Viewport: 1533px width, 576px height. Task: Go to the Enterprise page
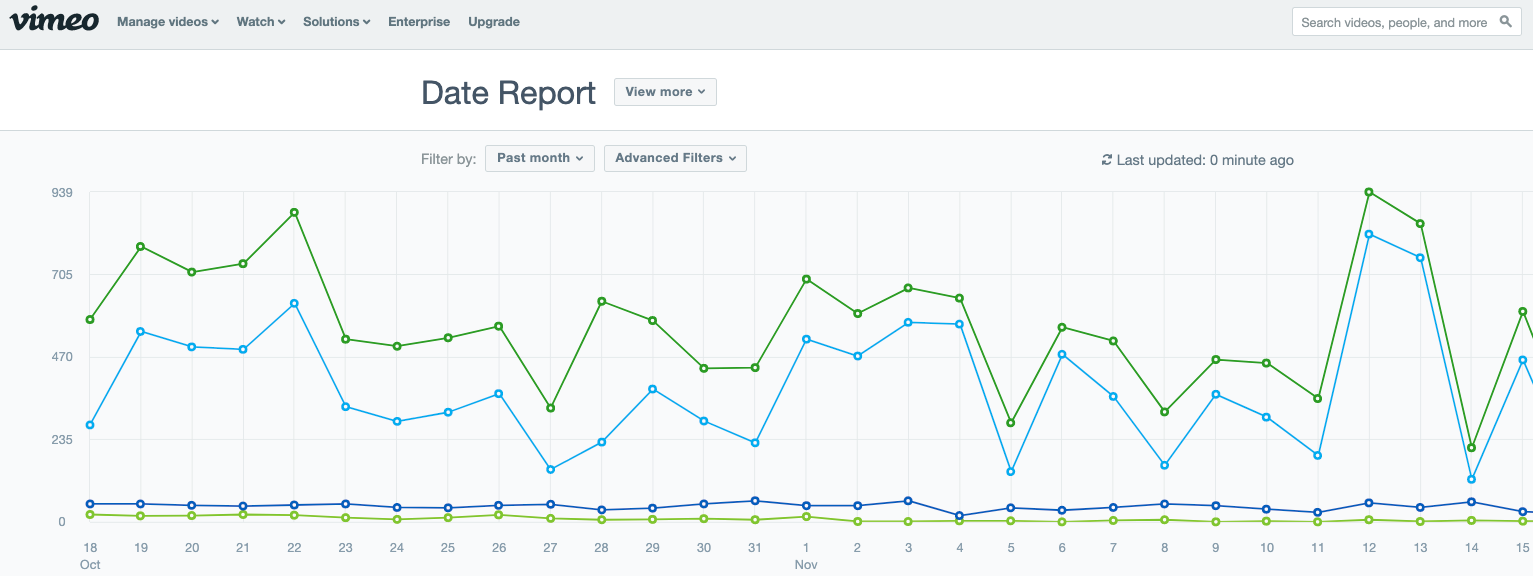pyautogui.click(x=419, y=22)
